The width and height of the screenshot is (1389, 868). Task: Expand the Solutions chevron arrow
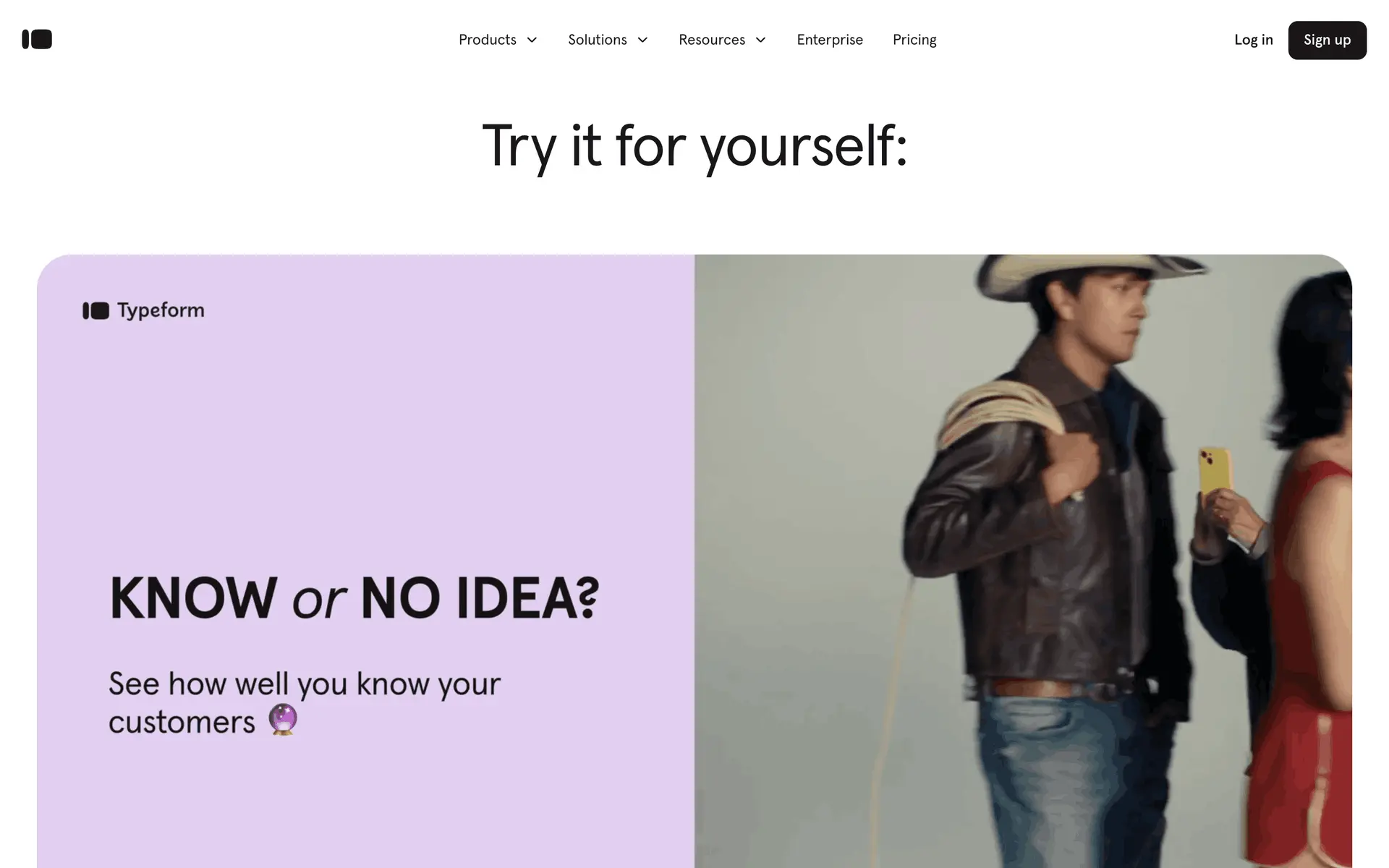point(642,40)
